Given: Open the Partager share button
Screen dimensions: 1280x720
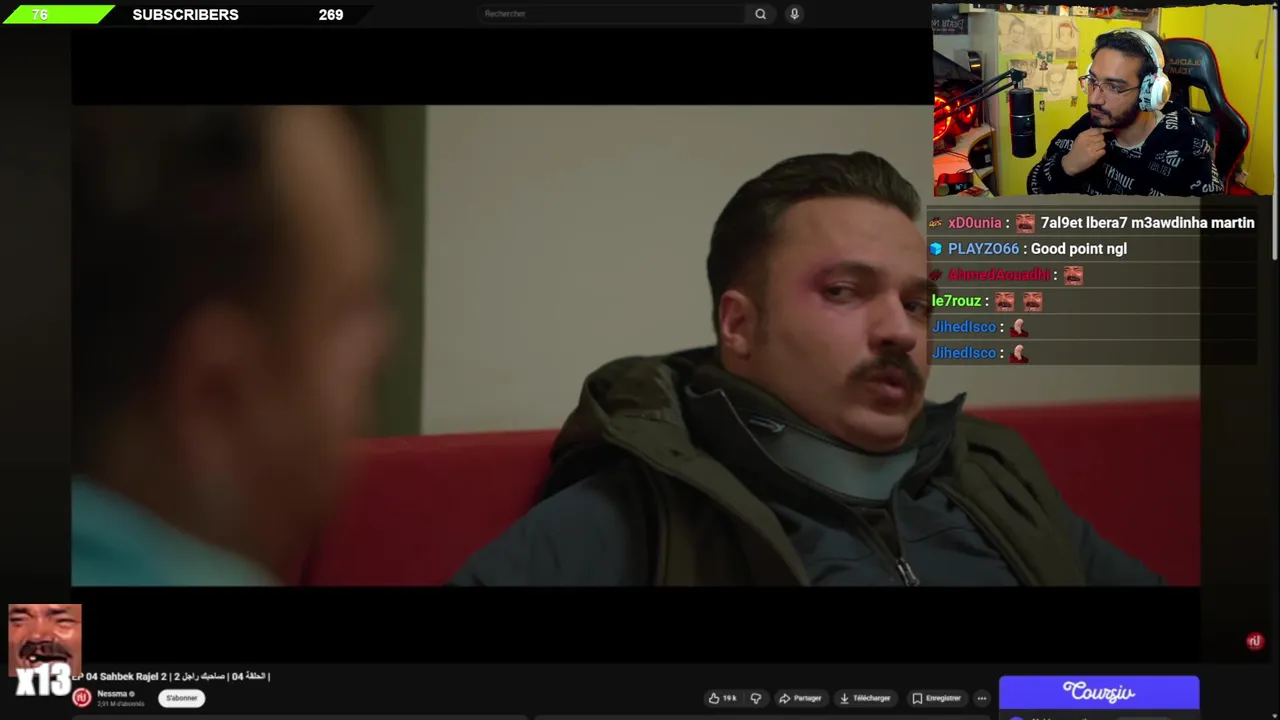Looking at the screenshot, I should click(x=800, y=698).
